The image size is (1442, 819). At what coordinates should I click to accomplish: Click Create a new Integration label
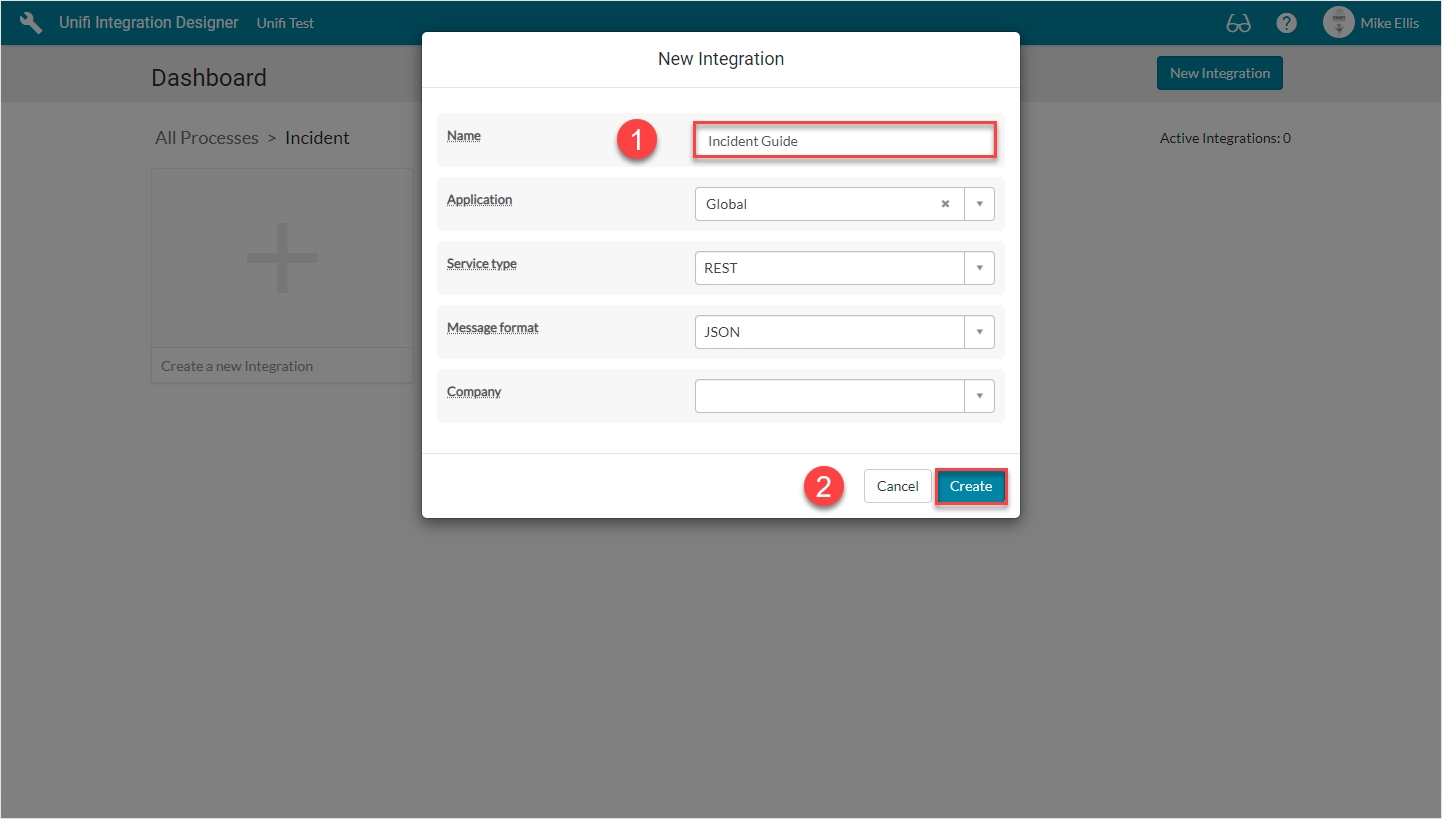tap(237, 366)
